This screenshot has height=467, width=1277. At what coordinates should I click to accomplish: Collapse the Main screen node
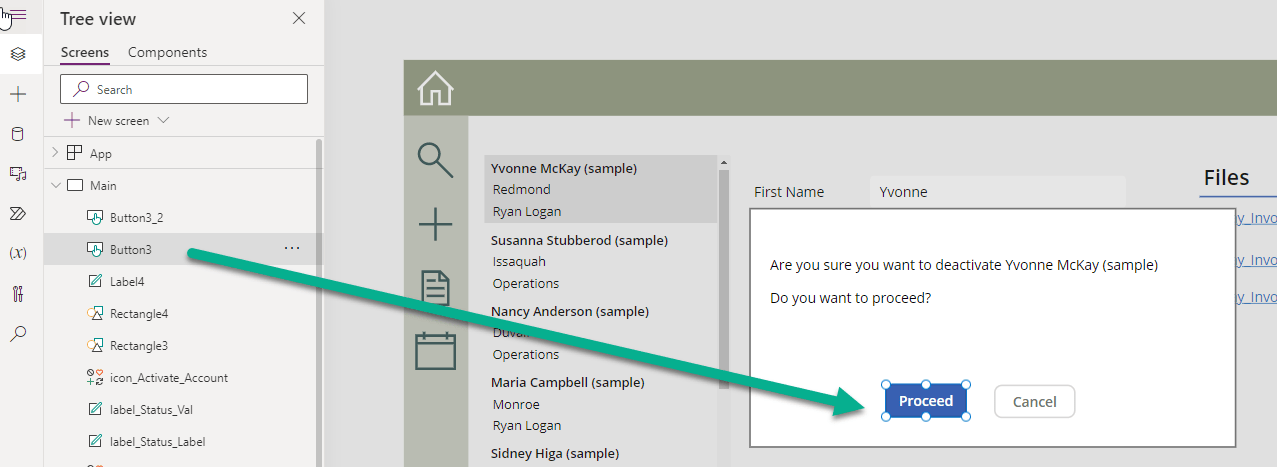click(x=55, y=185)
